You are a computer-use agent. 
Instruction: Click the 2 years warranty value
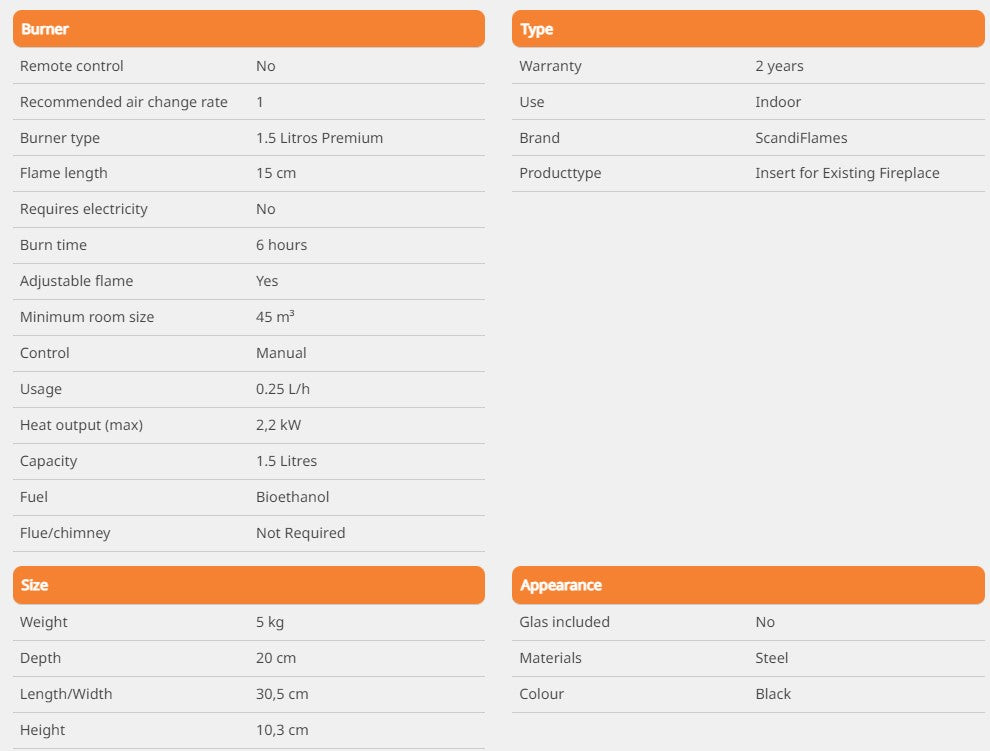[x=779, y=66]
